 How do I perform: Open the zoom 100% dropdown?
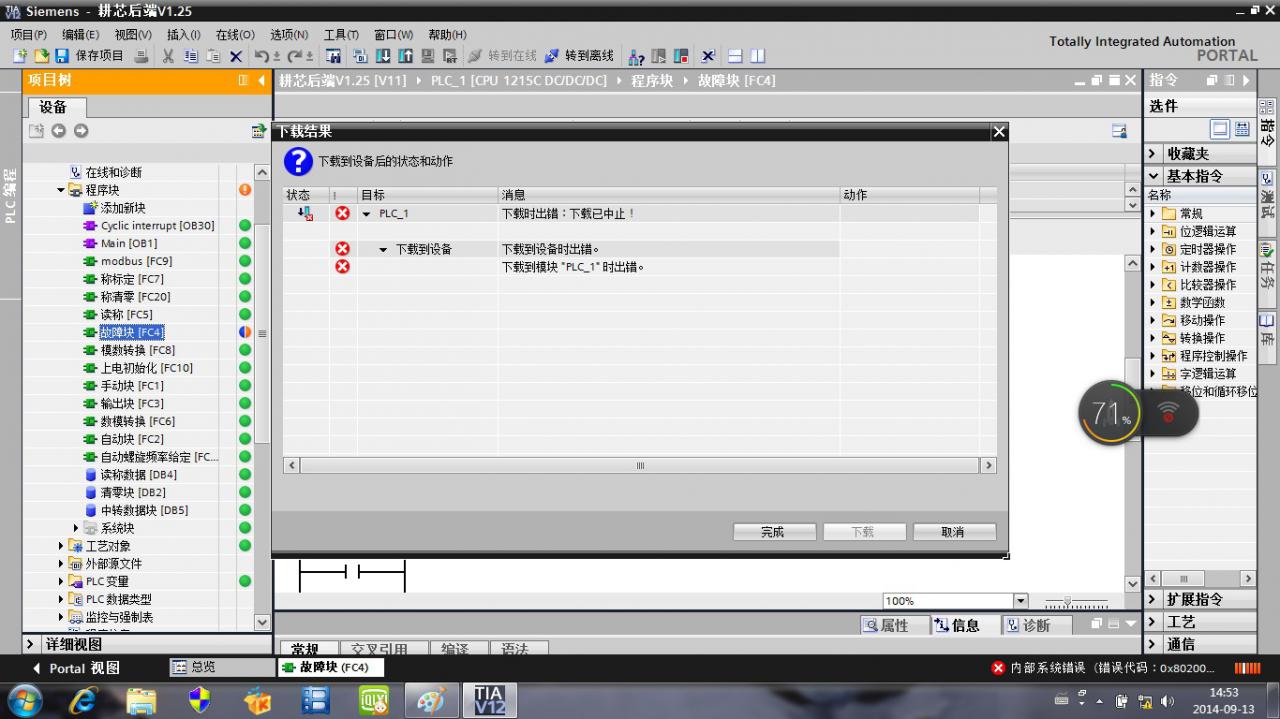click(x=1021, y=601)
